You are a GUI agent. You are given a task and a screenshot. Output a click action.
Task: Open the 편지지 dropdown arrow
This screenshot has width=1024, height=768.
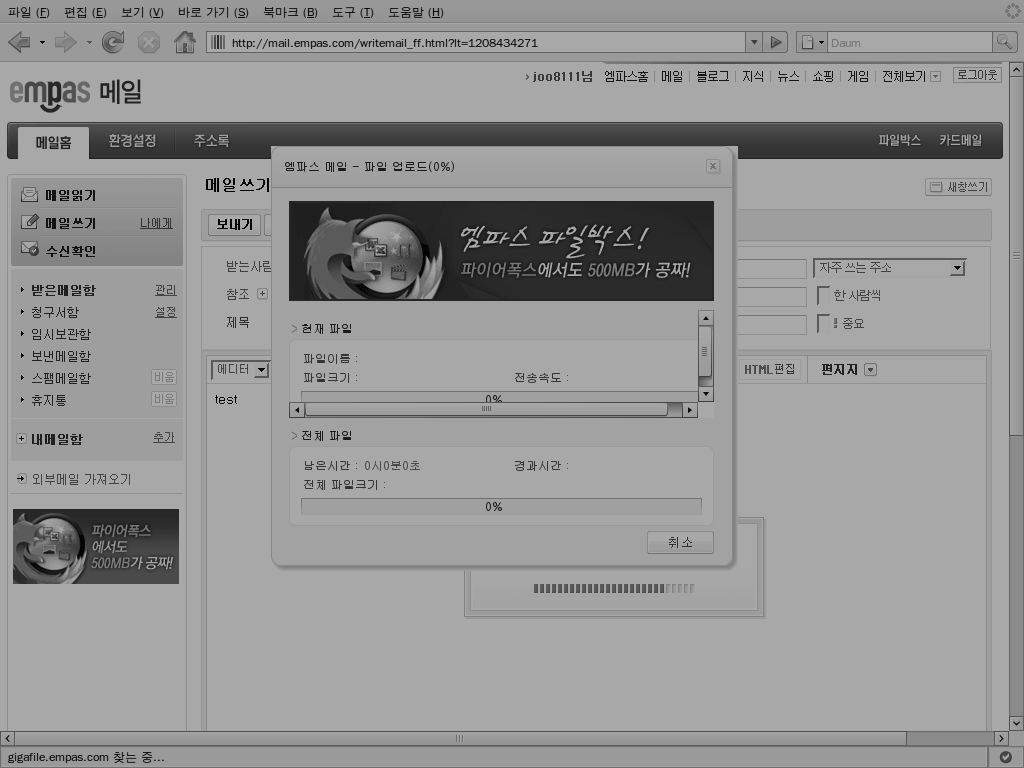pos(870,370)
